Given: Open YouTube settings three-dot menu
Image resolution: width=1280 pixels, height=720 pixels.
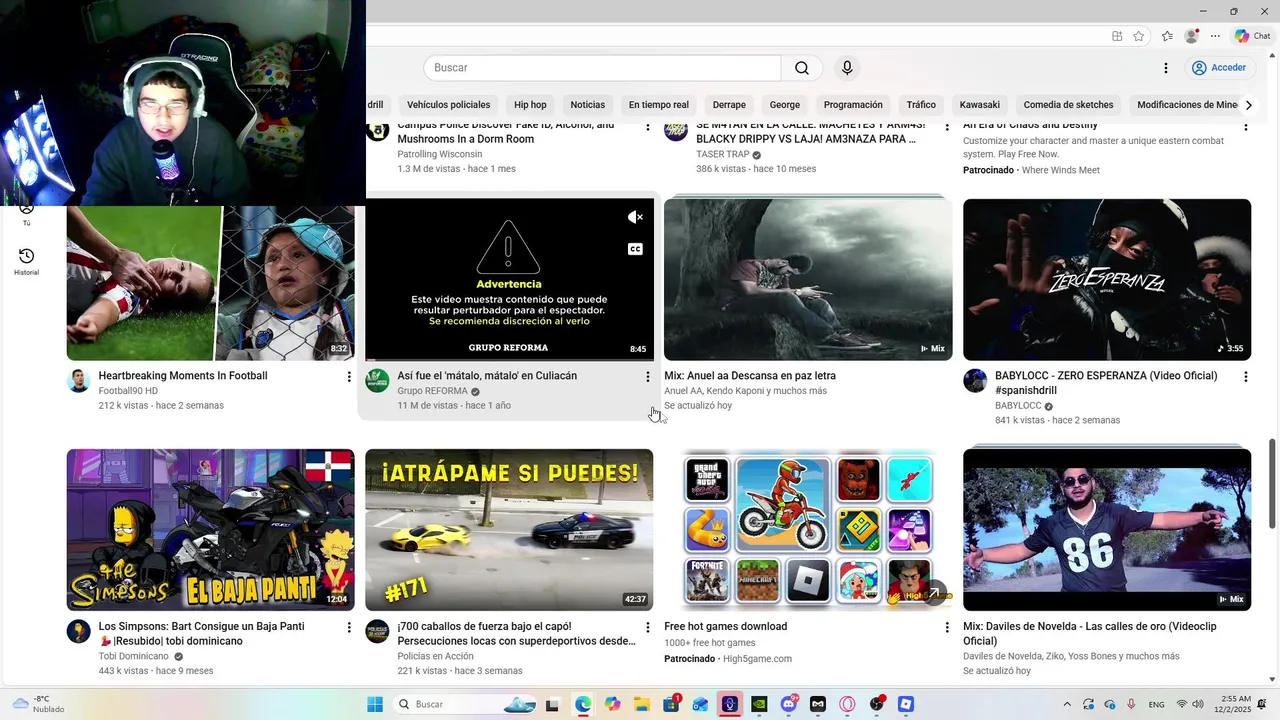Looking at the screenshot, I should (x=1165, y=68).
